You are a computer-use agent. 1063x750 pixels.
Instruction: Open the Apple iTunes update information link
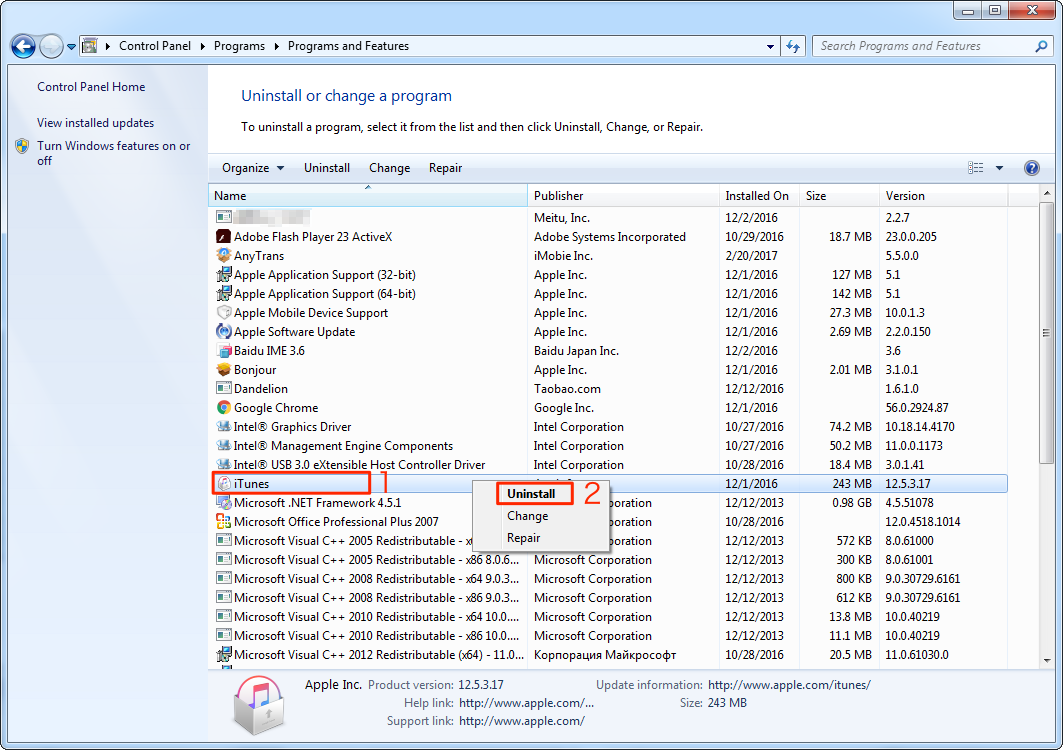789,685
